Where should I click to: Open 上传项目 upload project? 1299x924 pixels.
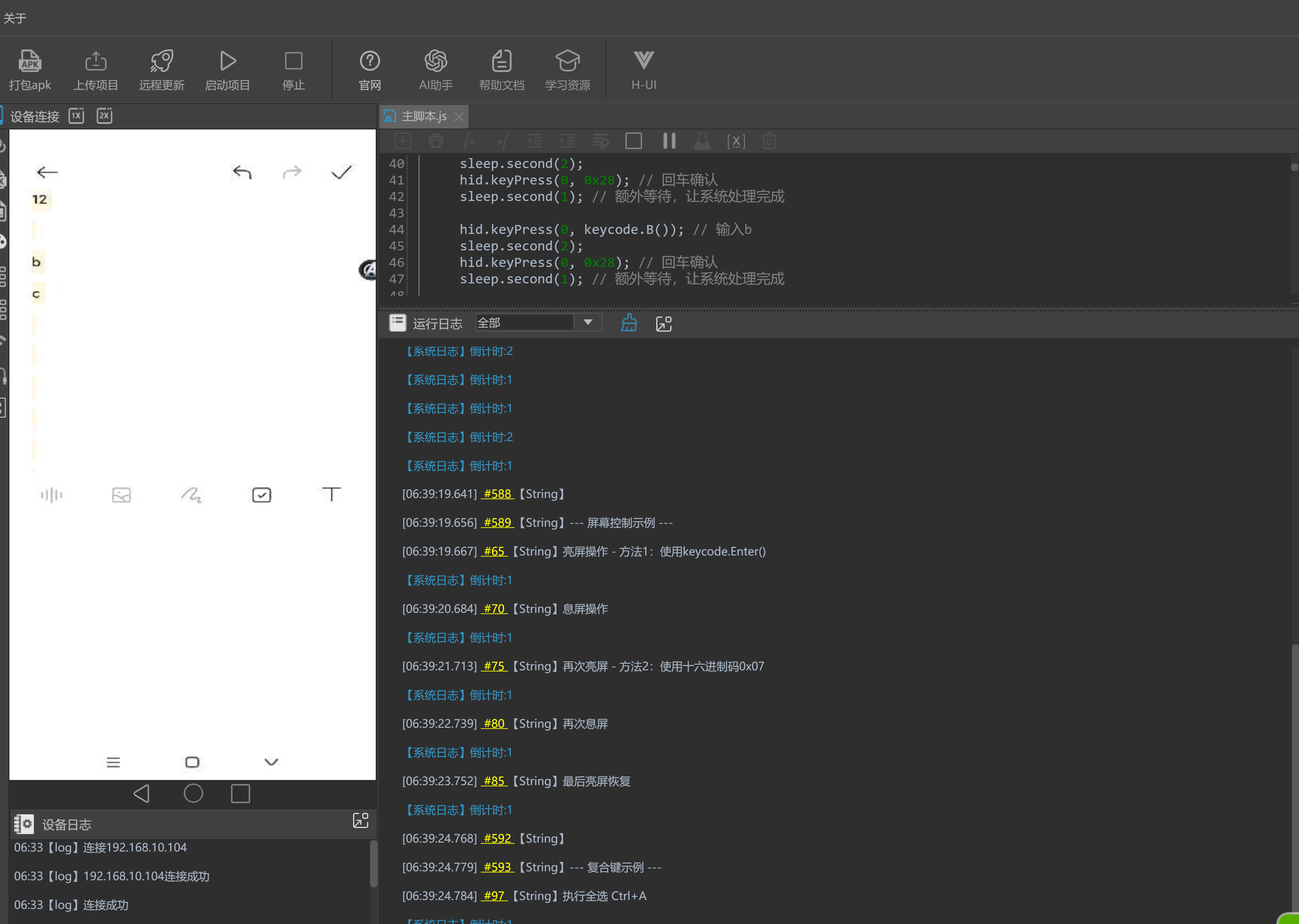coord(96,71)
